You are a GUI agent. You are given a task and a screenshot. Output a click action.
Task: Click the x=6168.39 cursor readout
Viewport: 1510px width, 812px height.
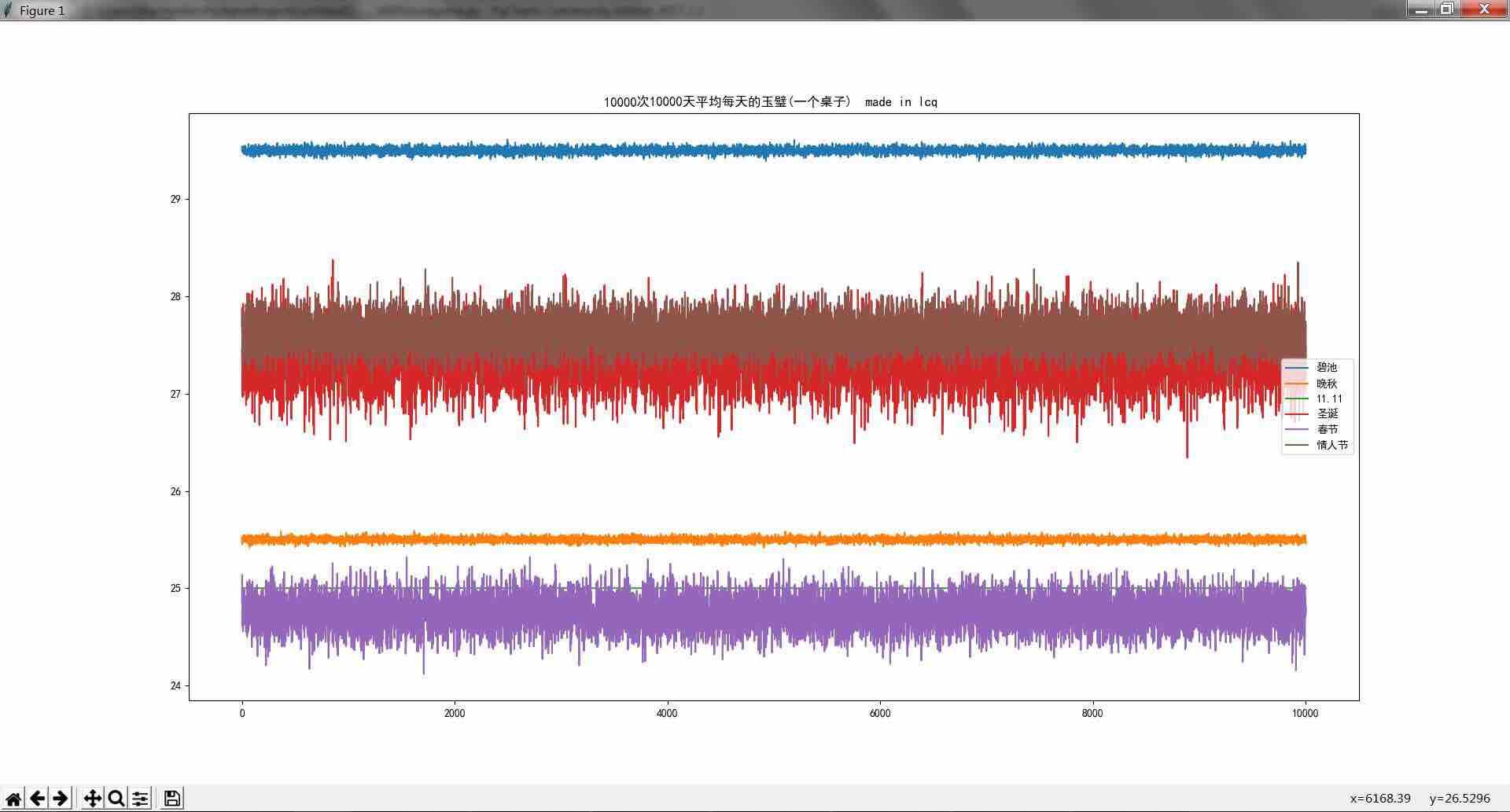coord(1380,799)
